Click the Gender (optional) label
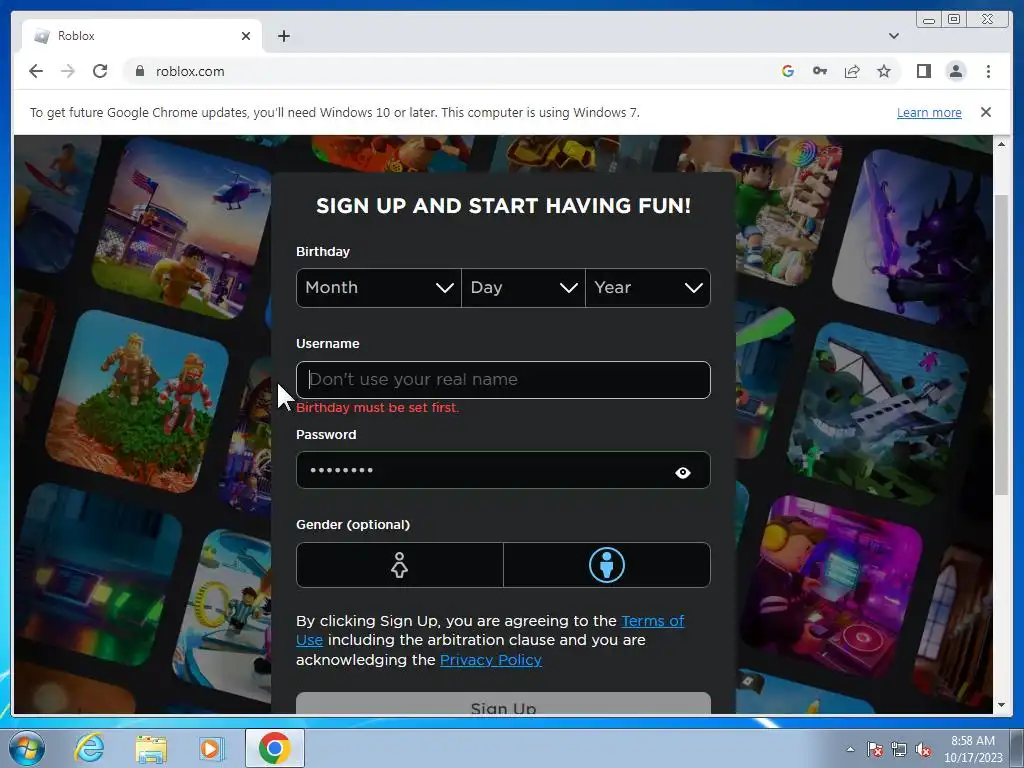Image resolution: width=1024 pixels, height=768 pixels. tap(353, 524)
